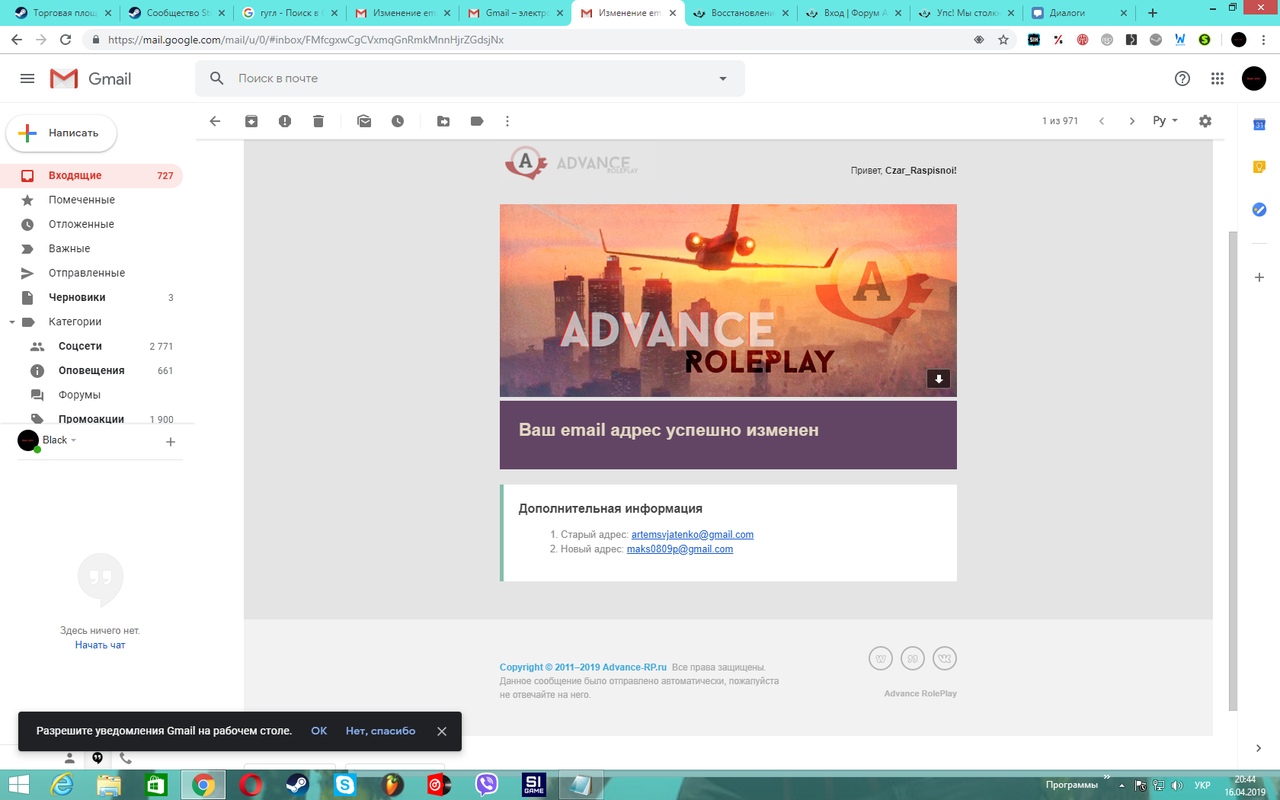Image resolution: width=1280 pixels, height=800 pixels.
Task: Open Google Keep in side panel
Action: (1260, 167)
